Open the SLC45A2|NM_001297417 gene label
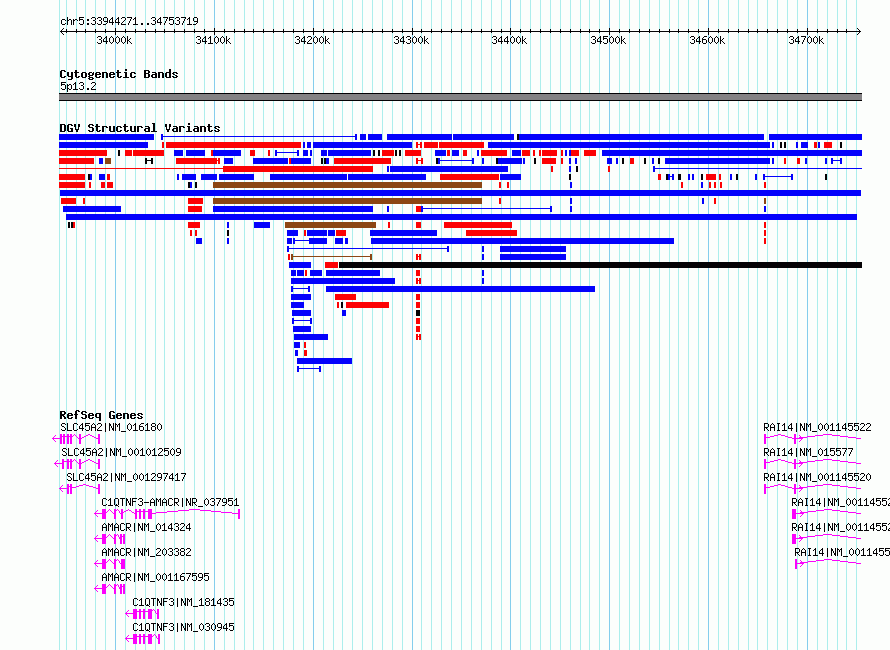Screen dimensions: 890x650 tap(126, 477)
